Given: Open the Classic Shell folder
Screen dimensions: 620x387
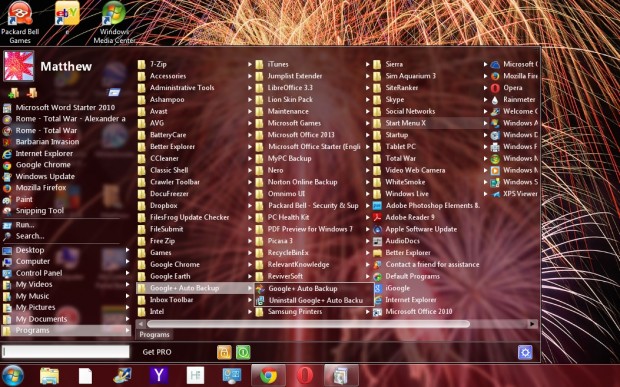Looking at the screenshot, I should [x=195, y=170].
